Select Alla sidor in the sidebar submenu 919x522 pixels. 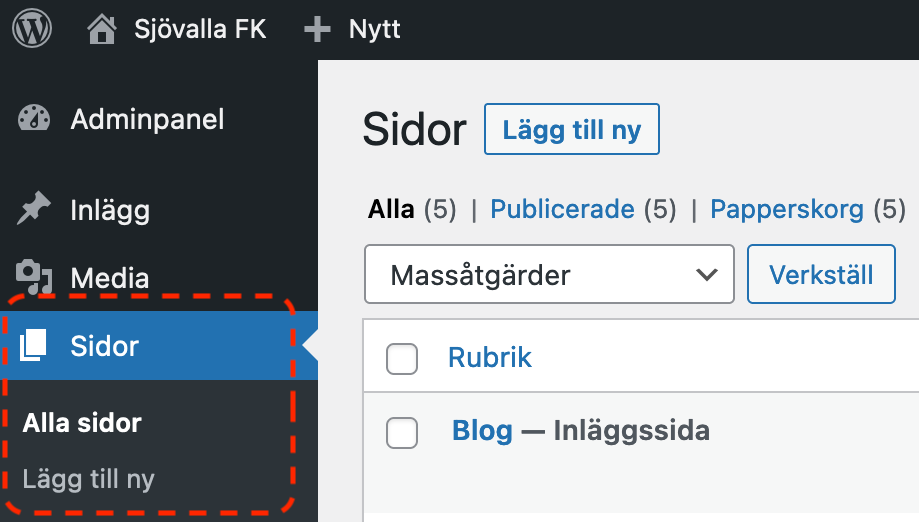(82, 423)
